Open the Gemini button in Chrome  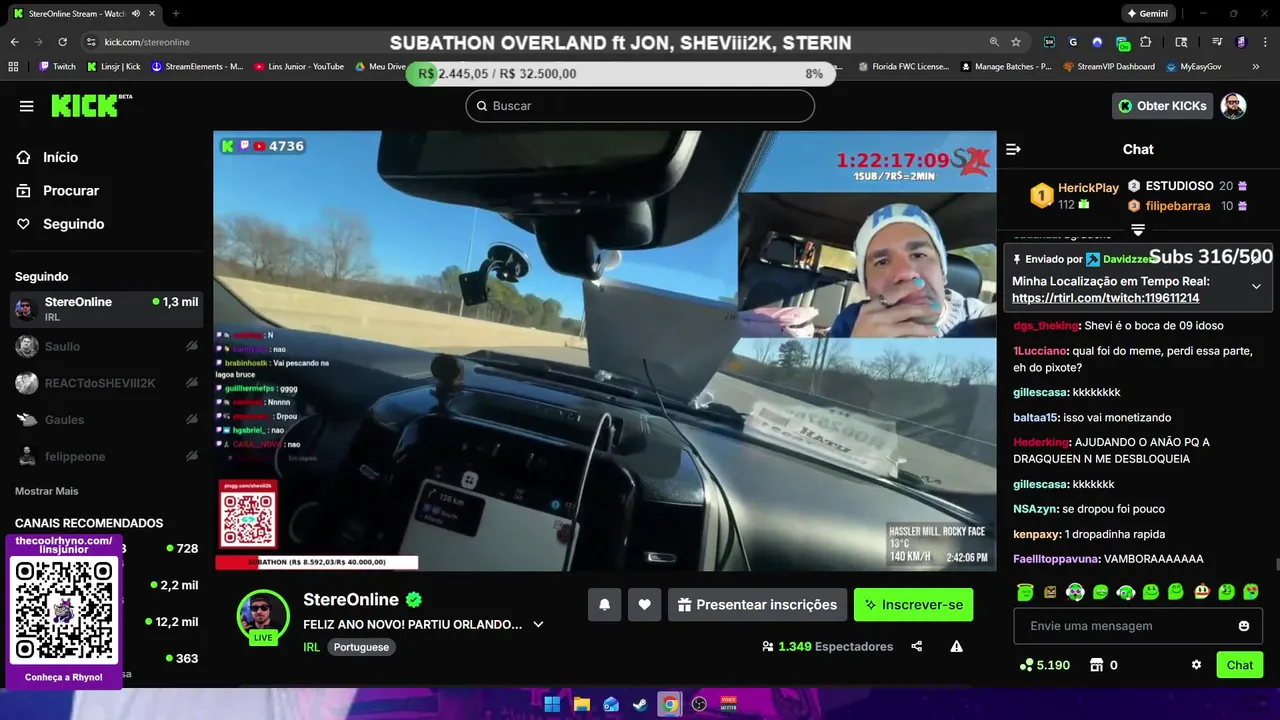(x=1147, y=14)
